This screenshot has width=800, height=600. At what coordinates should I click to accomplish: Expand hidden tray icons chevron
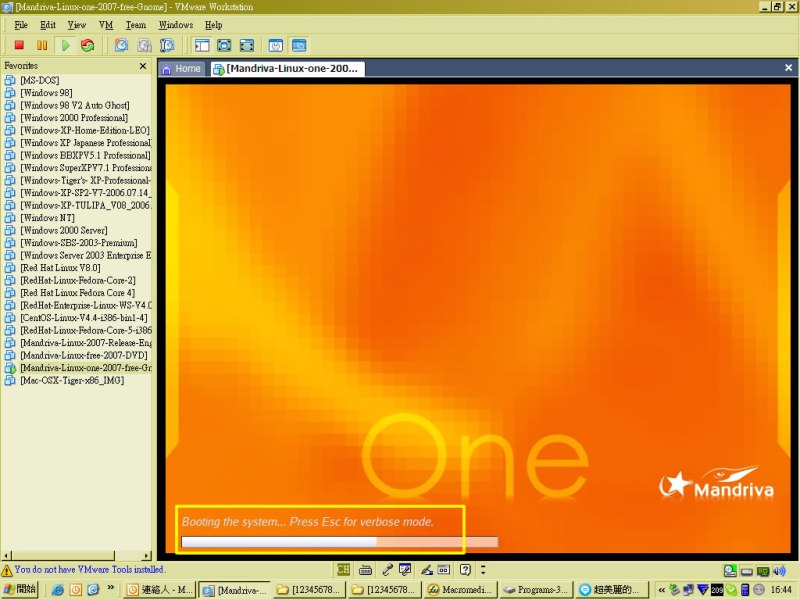[x=661, y=590]
